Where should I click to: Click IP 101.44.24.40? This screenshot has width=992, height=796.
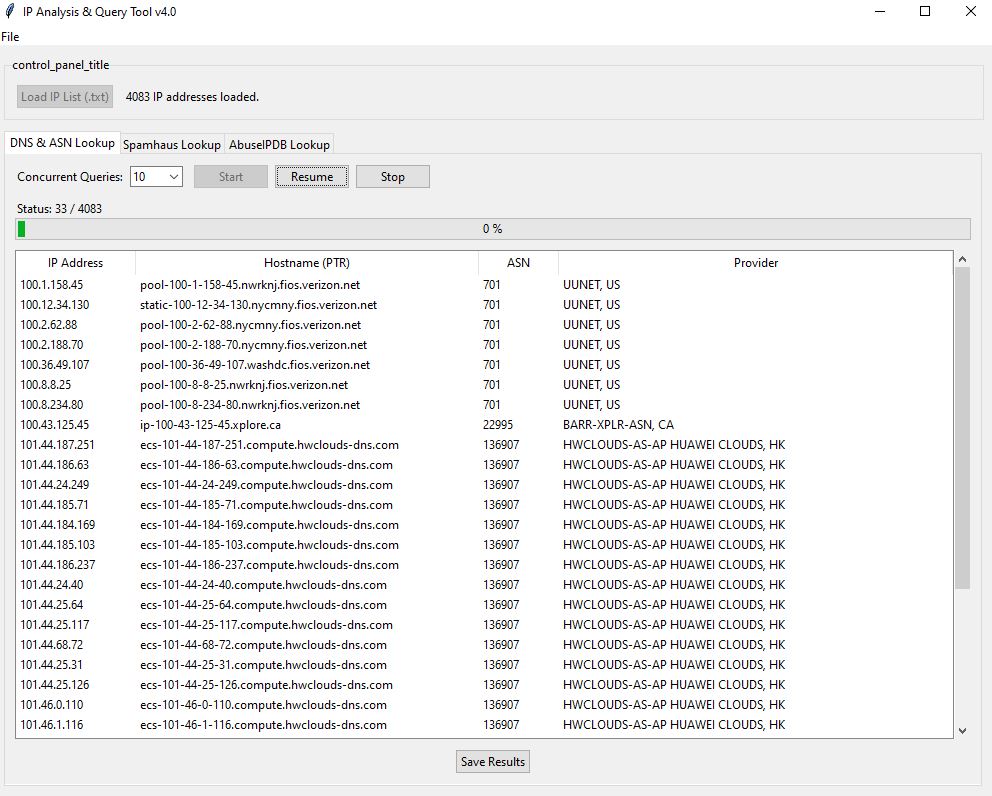(52, 585)
